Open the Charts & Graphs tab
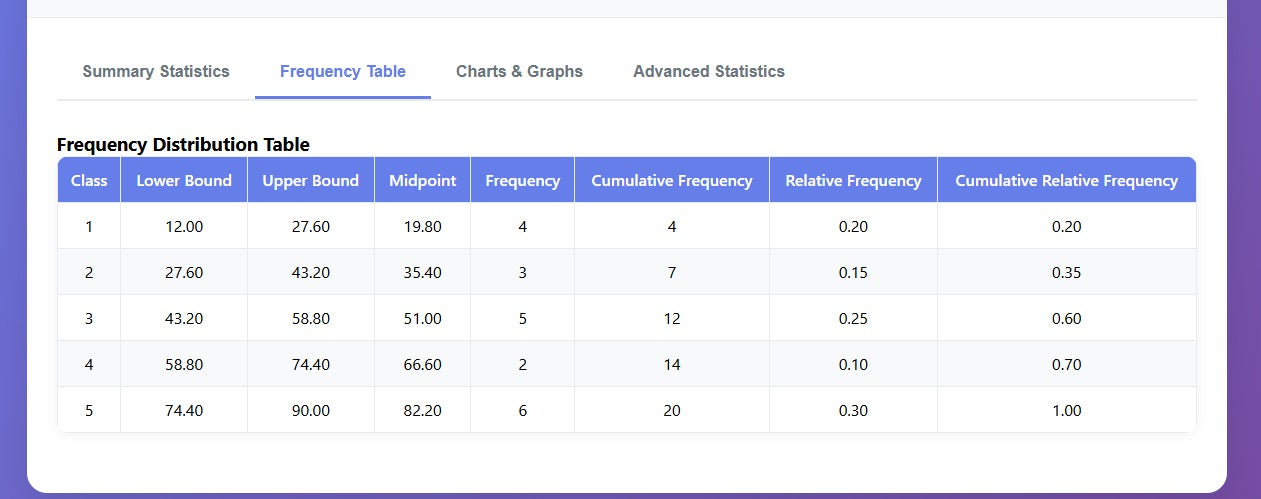The height and width of the screenshot is (499, 1261). pyautogui.click(x=519, y=72)
